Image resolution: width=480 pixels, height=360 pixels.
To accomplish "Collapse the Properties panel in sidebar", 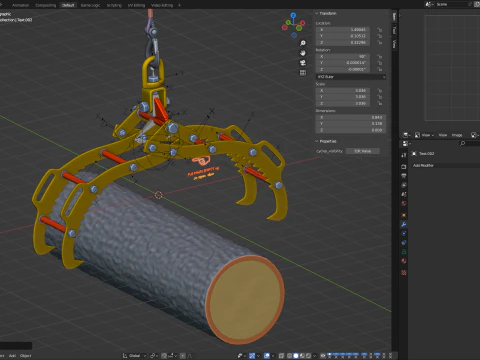I will point(326,141).
